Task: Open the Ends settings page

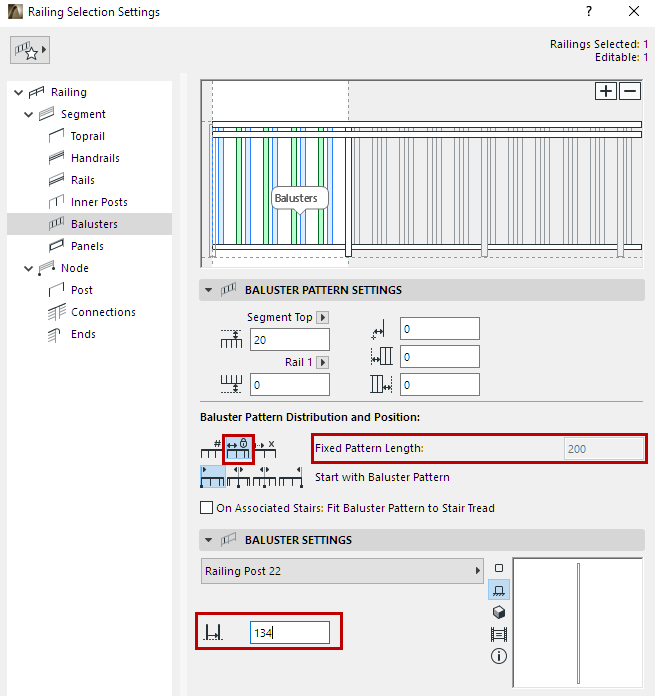Action: point(83,334)
